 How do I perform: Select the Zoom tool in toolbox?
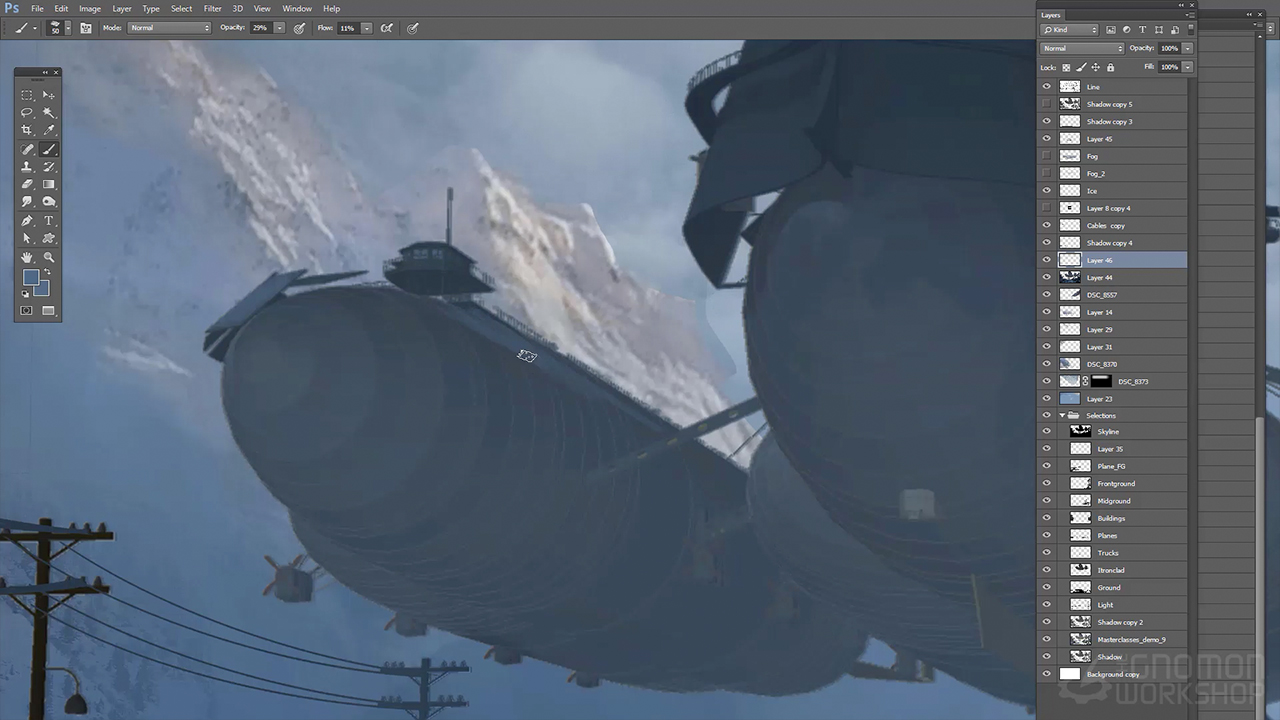point(49,257)
